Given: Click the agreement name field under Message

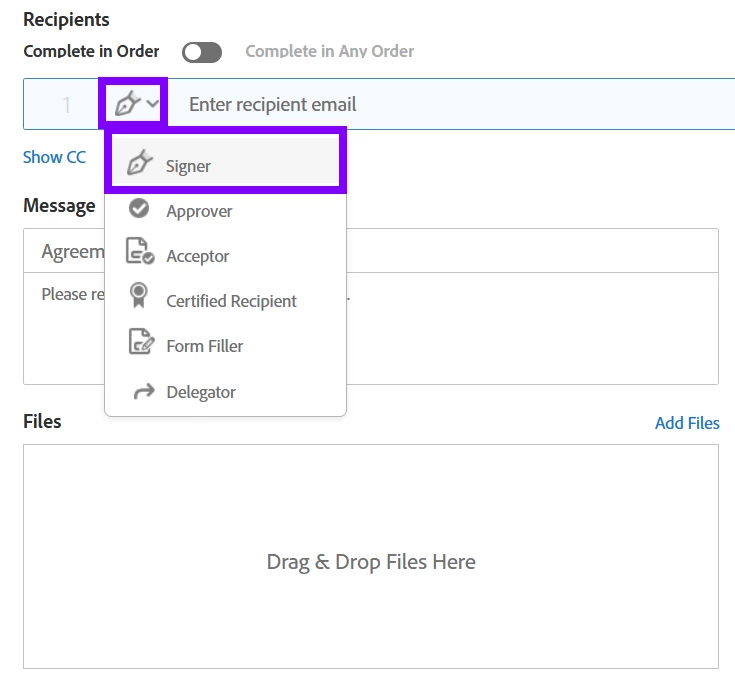Looking at the screenshot, I should 371,251.
